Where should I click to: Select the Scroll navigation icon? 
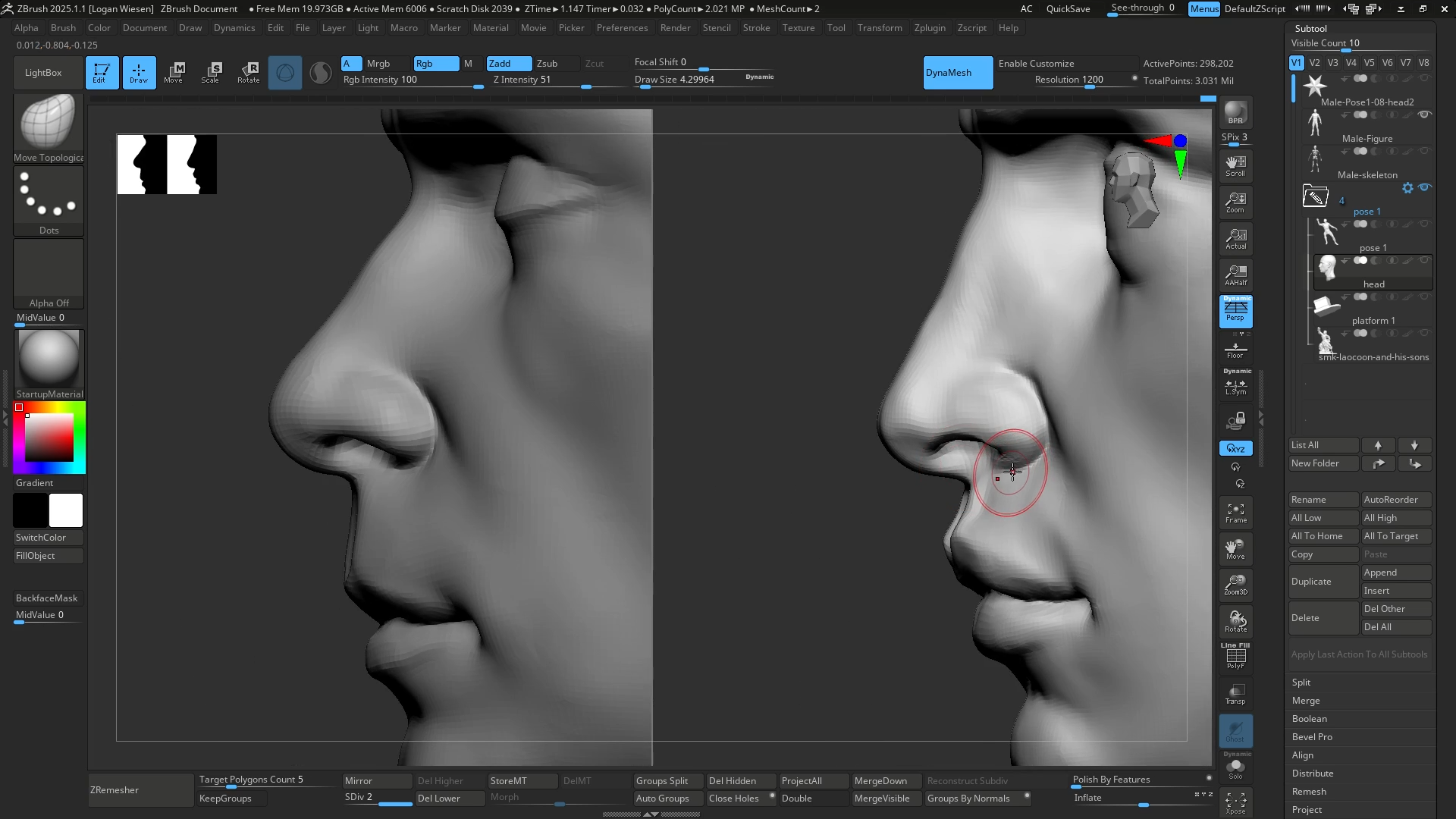(1235, 165)
